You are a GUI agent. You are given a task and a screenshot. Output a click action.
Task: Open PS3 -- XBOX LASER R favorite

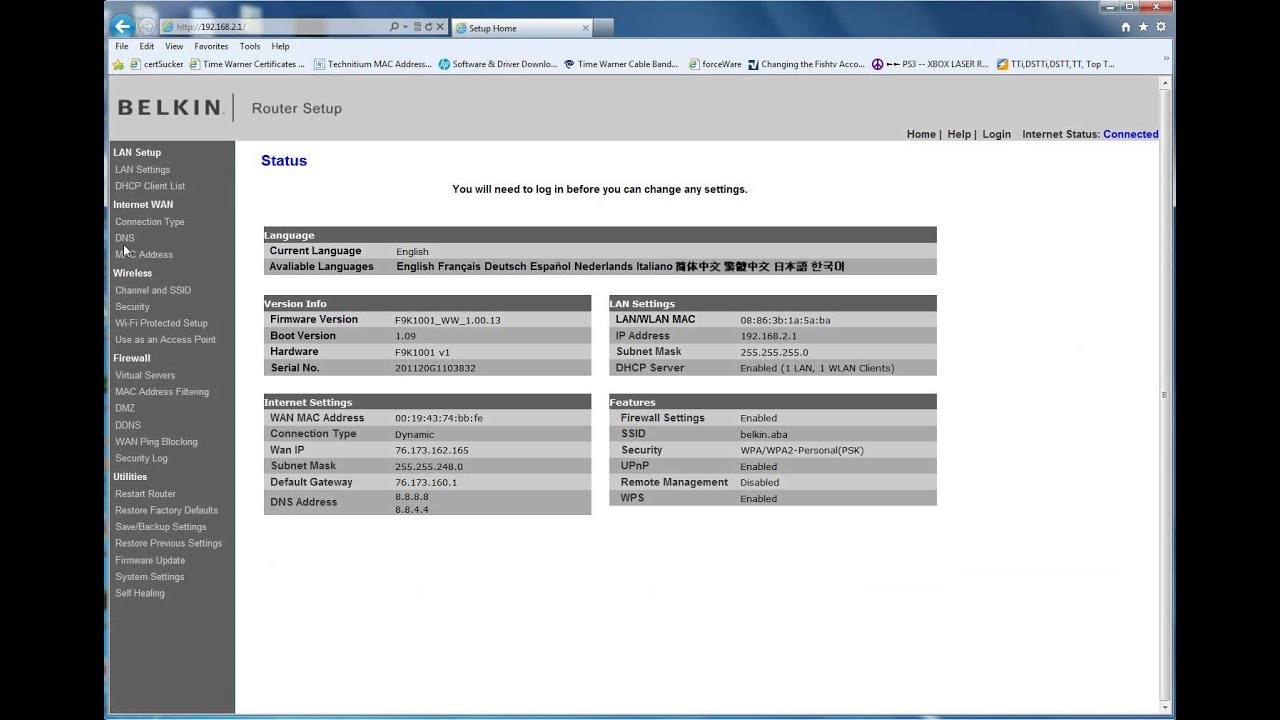click(x=929, y=64)
